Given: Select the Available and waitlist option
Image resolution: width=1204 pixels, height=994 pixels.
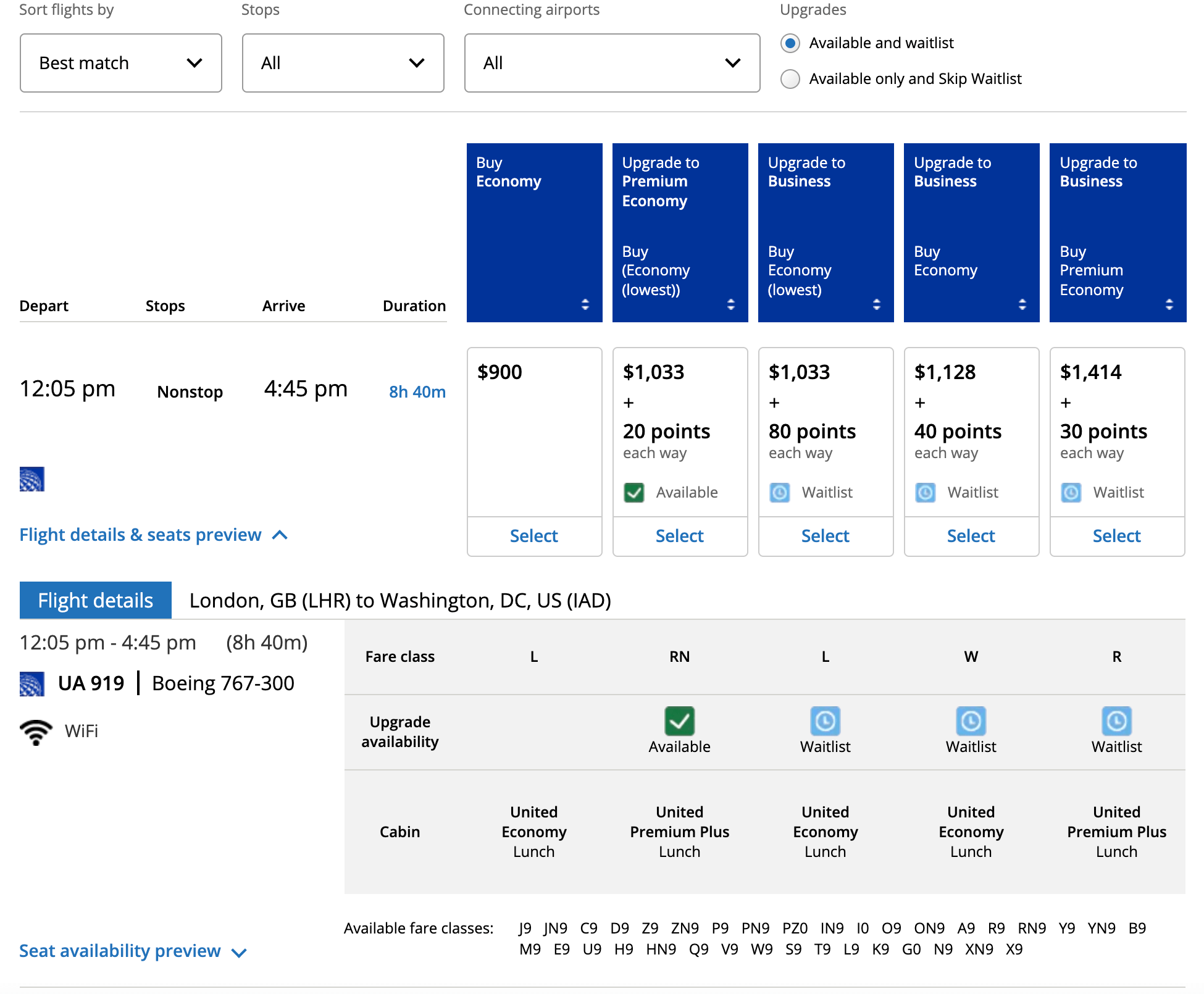Looking at the screenshot, I should point(790,43).
